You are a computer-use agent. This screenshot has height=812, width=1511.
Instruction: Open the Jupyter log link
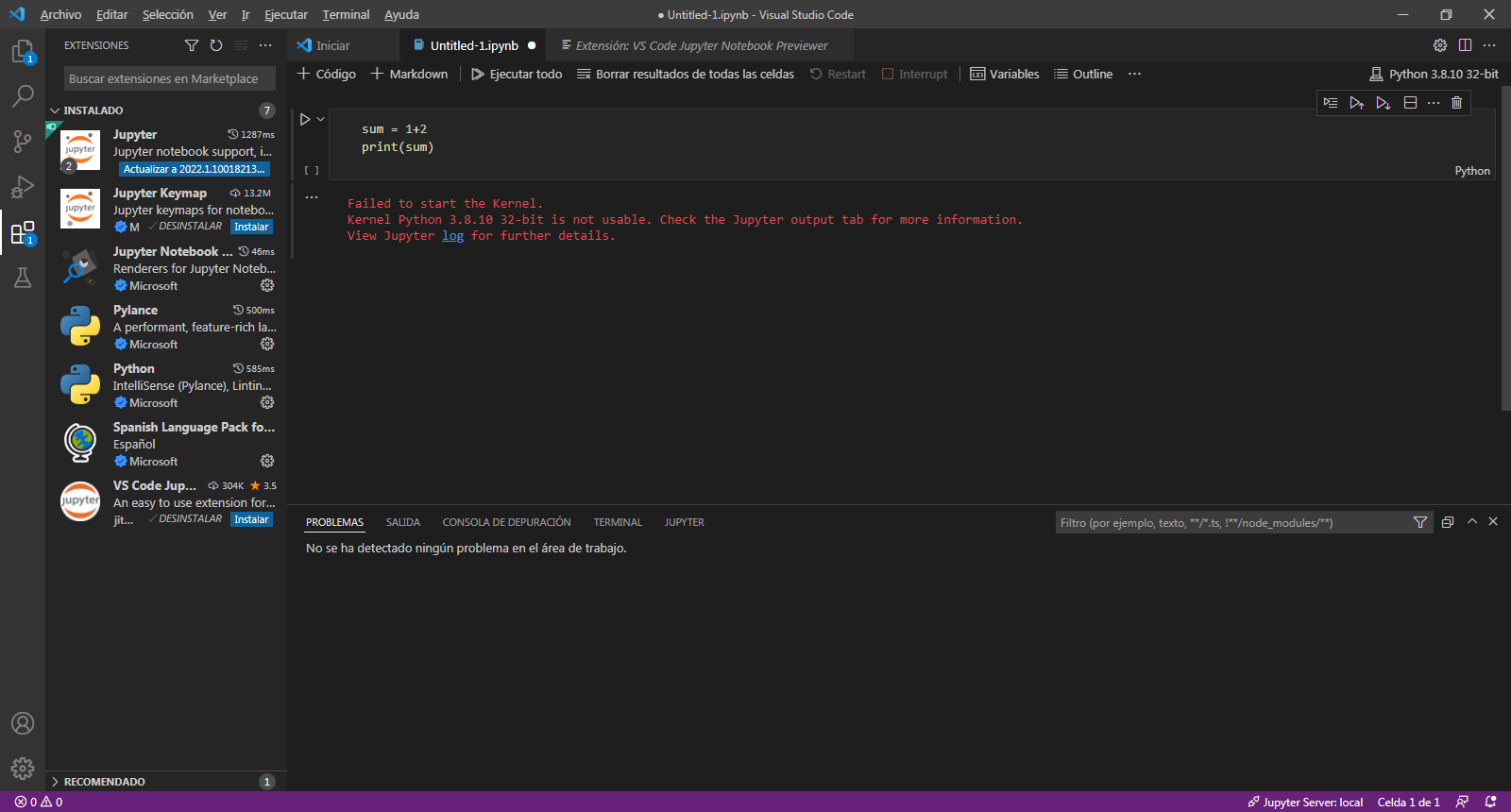click(x=452, y=236)
